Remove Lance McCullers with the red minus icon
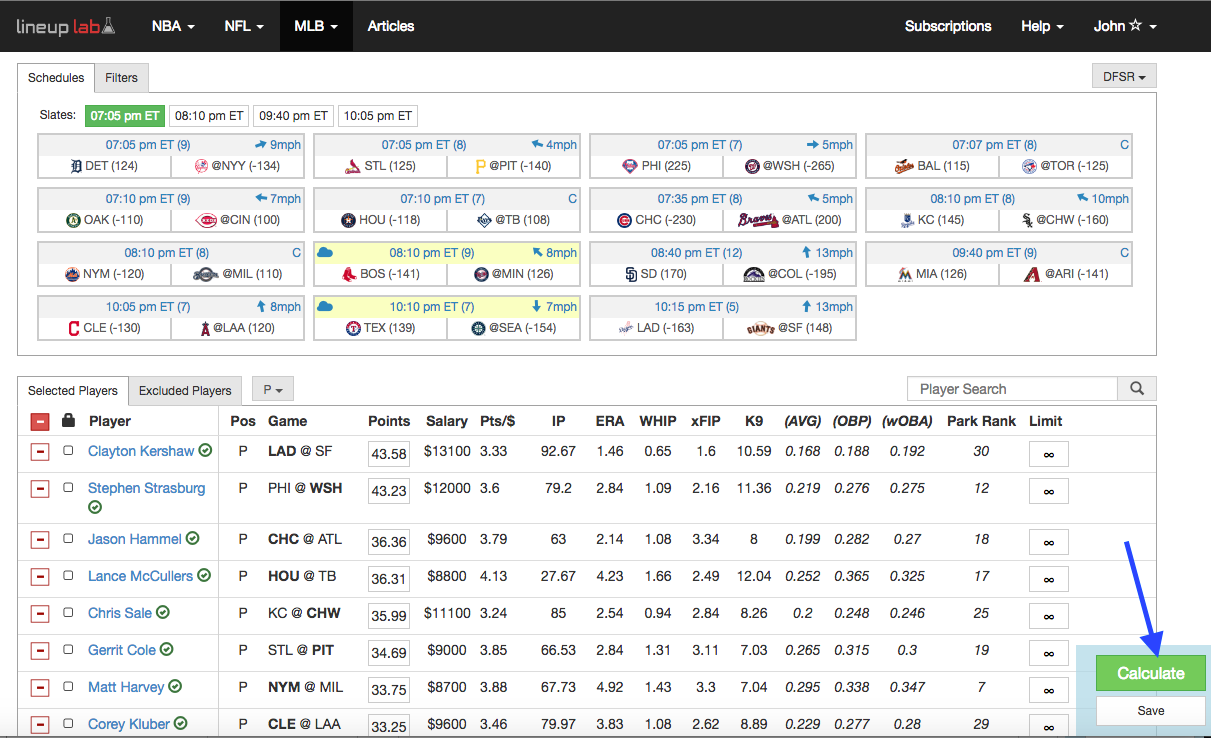The image size is (1211, 738). [x=39, y=577]
